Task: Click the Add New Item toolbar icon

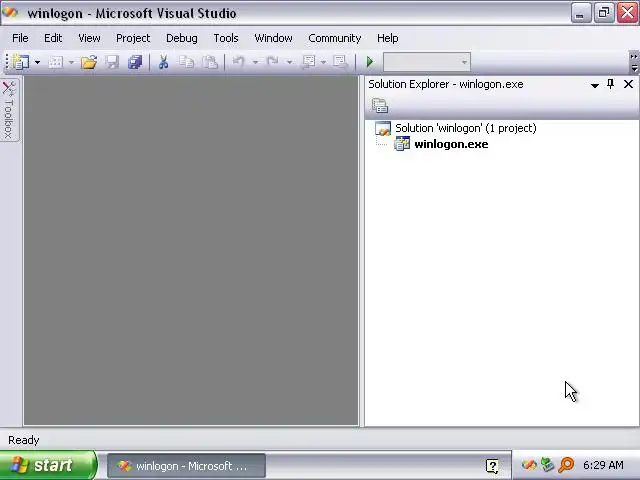Action: [56, 62]
